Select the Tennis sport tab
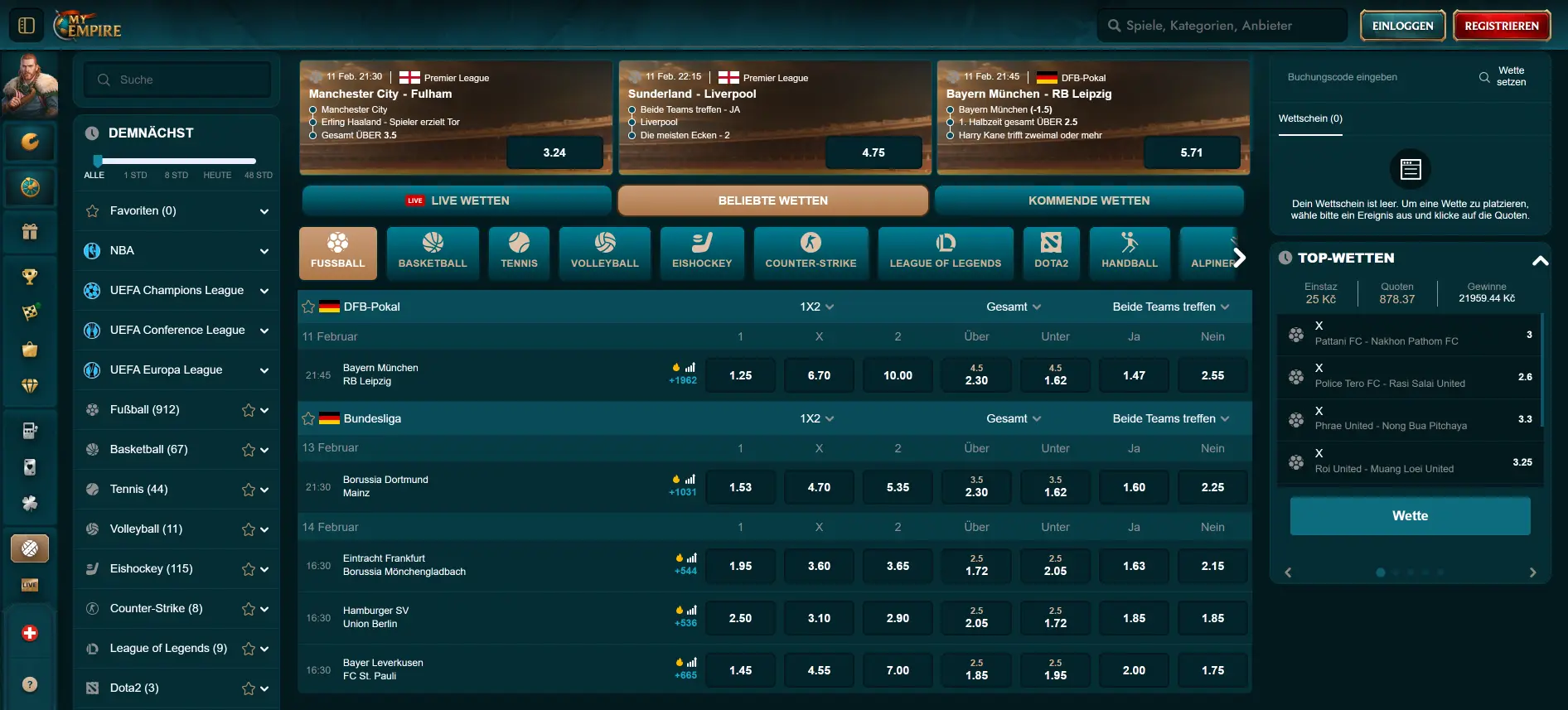Viewport: 1568px width, 710px height. (x=519, y=253)
